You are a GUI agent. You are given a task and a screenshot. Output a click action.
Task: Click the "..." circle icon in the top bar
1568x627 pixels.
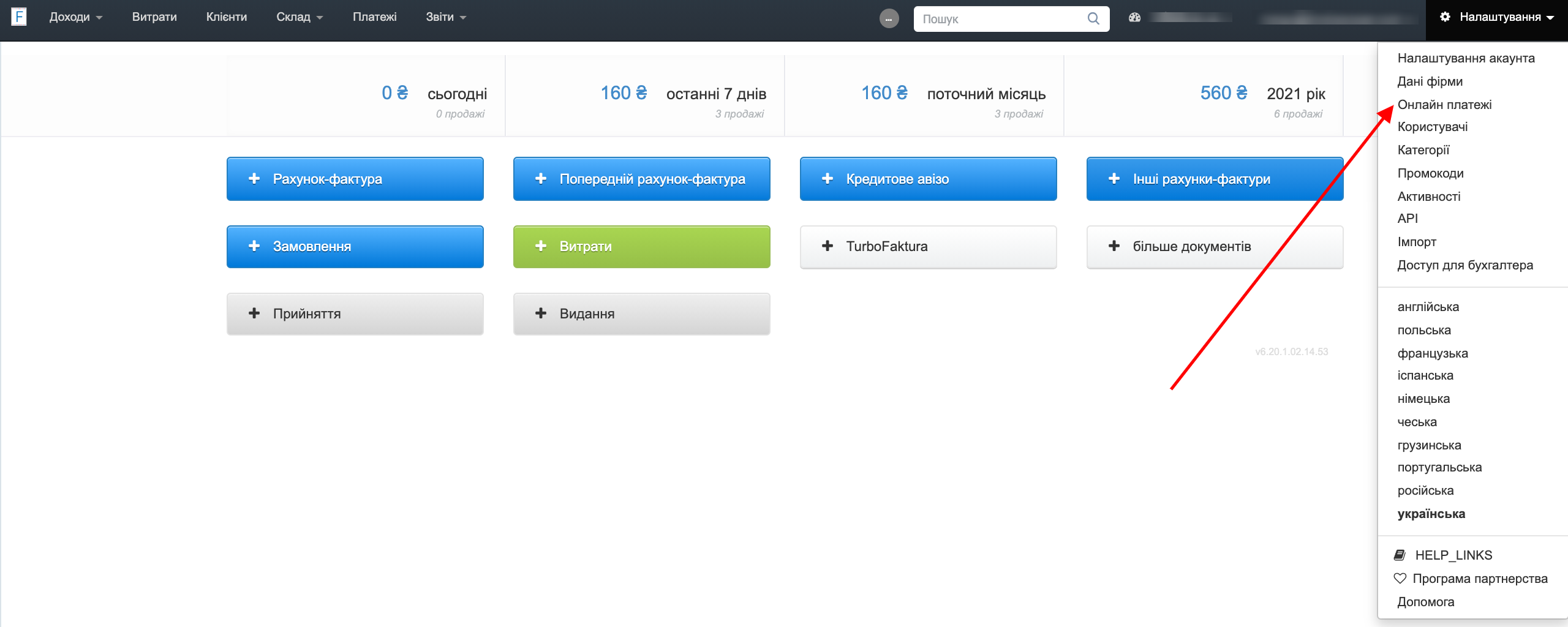pos(889,18)
